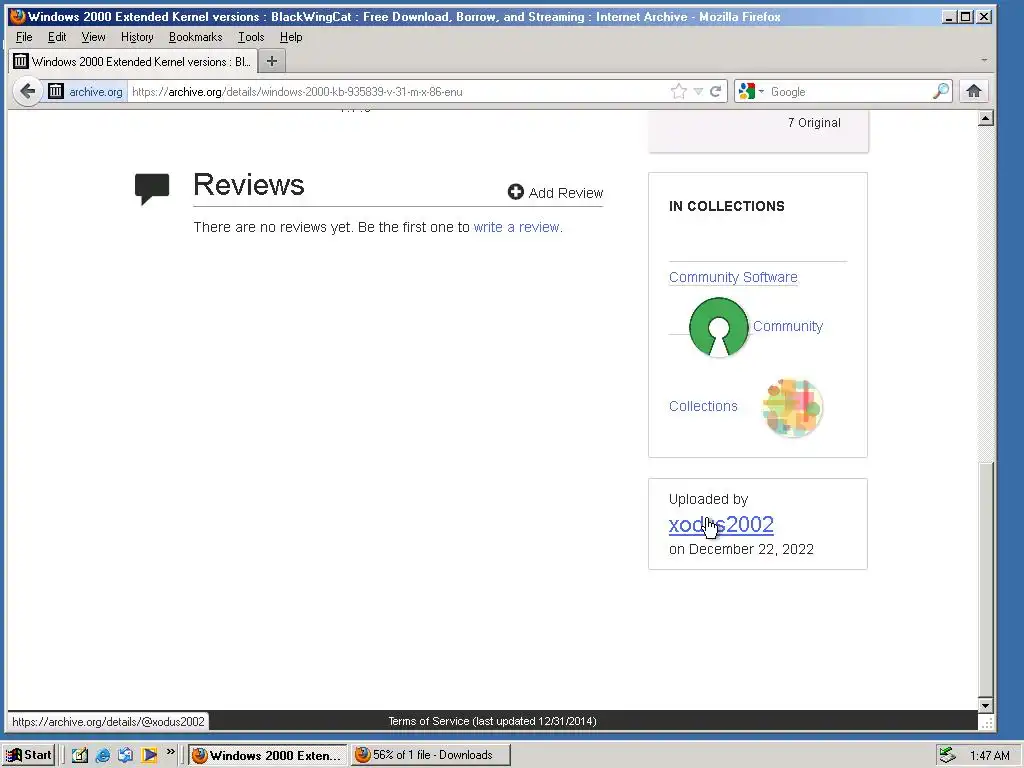The height and width of the screenshot is (768, 1024).
Task: Click the Show Desktop quick launch icon
Action: tap(80, 755)
